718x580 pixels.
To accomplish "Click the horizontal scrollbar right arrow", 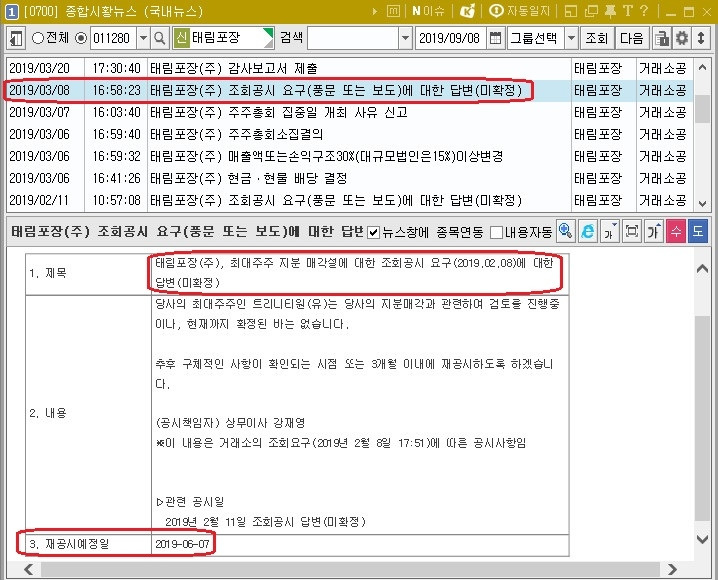I will click(x=672, y=569).
